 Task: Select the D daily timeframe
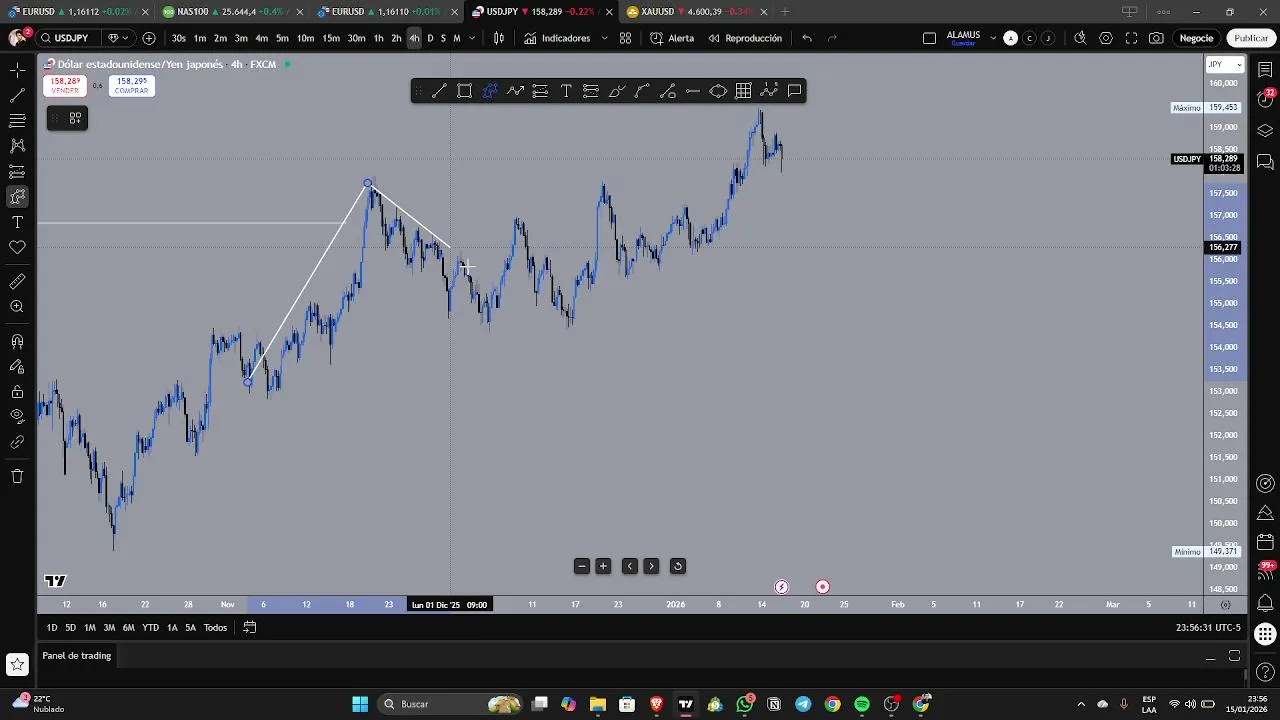(x=430, y=38)
